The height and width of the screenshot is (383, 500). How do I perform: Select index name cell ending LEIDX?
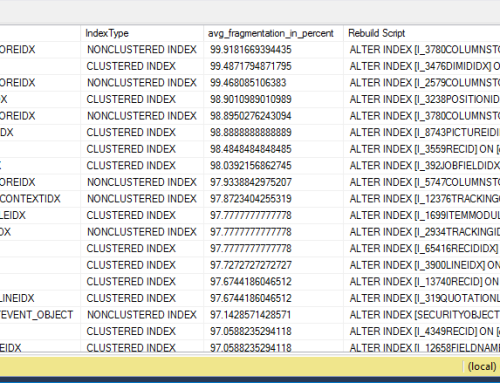40,215
